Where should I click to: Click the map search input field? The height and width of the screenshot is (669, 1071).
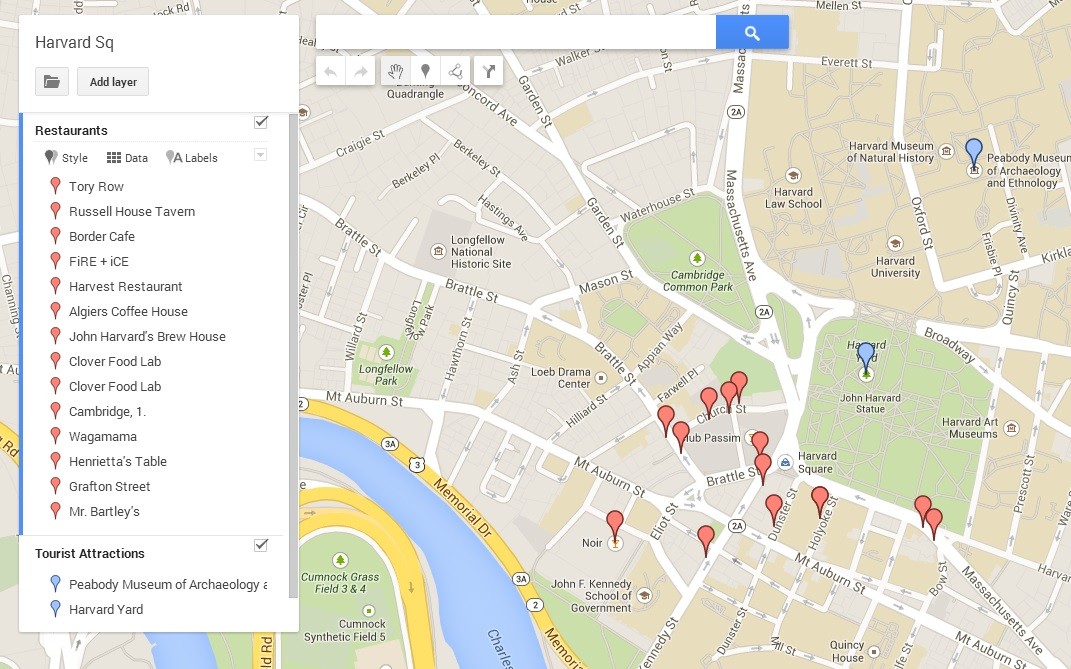[515, 32]
